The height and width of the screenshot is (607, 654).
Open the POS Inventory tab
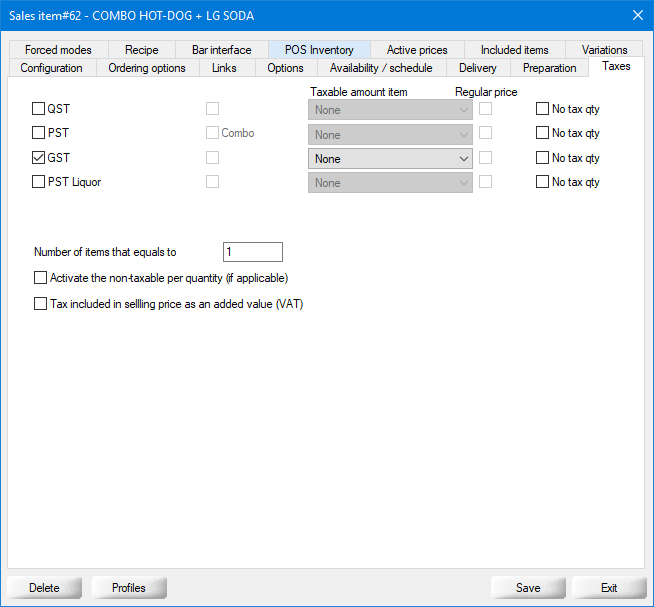coord(319,50)
